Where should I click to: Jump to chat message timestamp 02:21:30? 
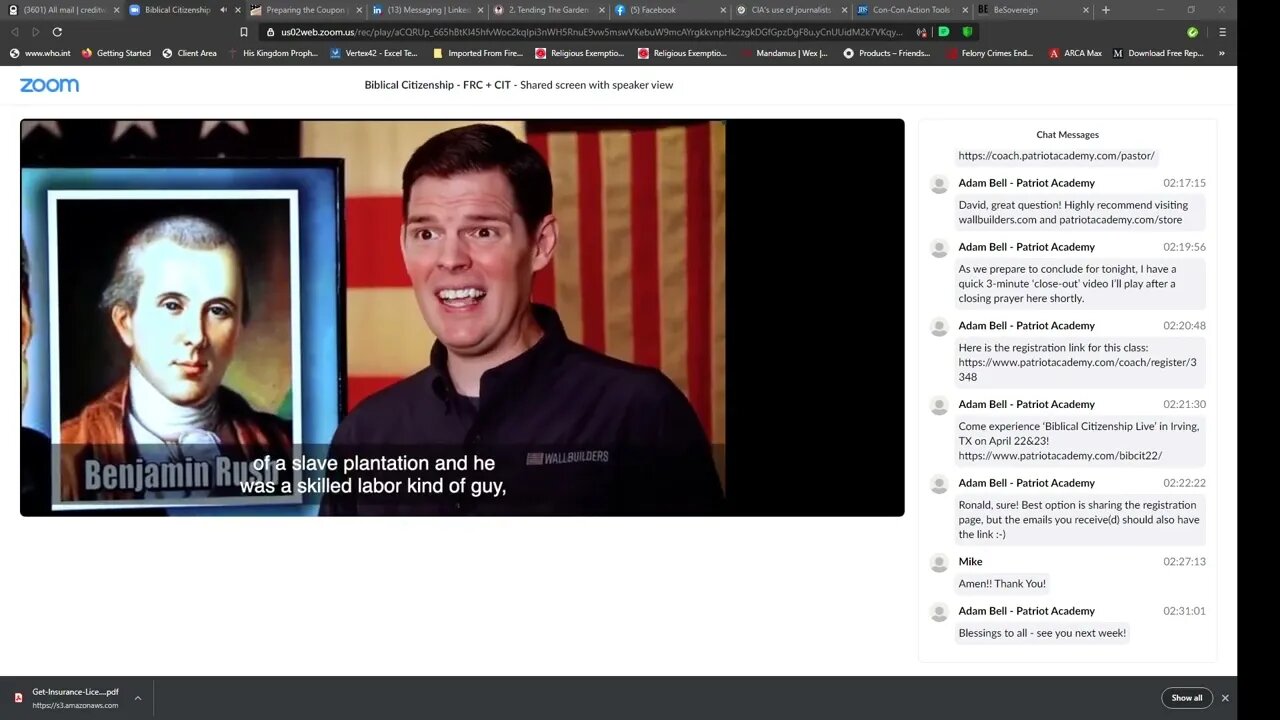pos(1184,404)
